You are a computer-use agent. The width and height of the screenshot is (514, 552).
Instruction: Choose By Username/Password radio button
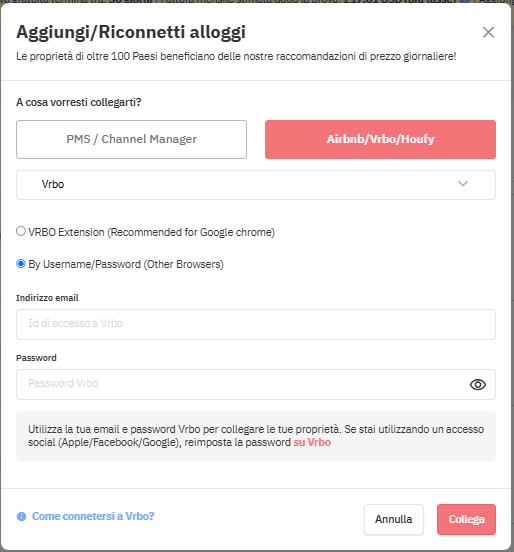[x=21, y=264]
